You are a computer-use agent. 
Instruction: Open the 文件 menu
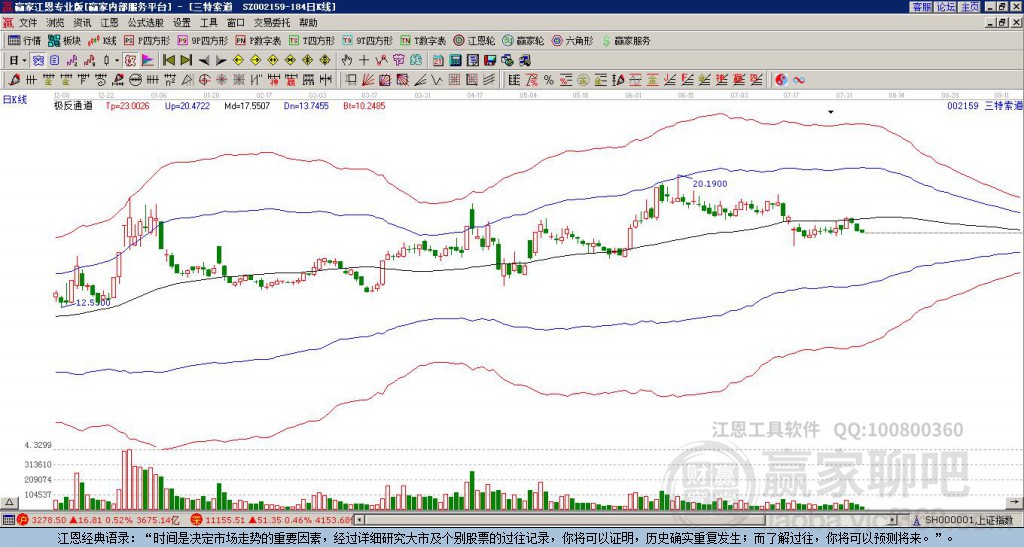click(x=28, y=23)
